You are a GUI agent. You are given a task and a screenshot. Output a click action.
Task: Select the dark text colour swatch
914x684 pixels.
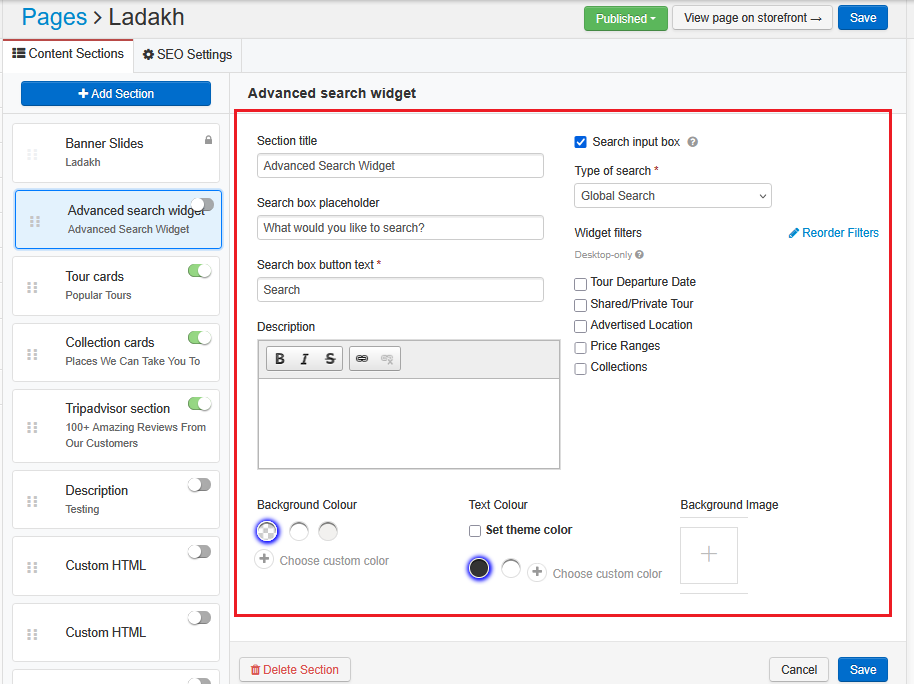click(x=479, y=568)
